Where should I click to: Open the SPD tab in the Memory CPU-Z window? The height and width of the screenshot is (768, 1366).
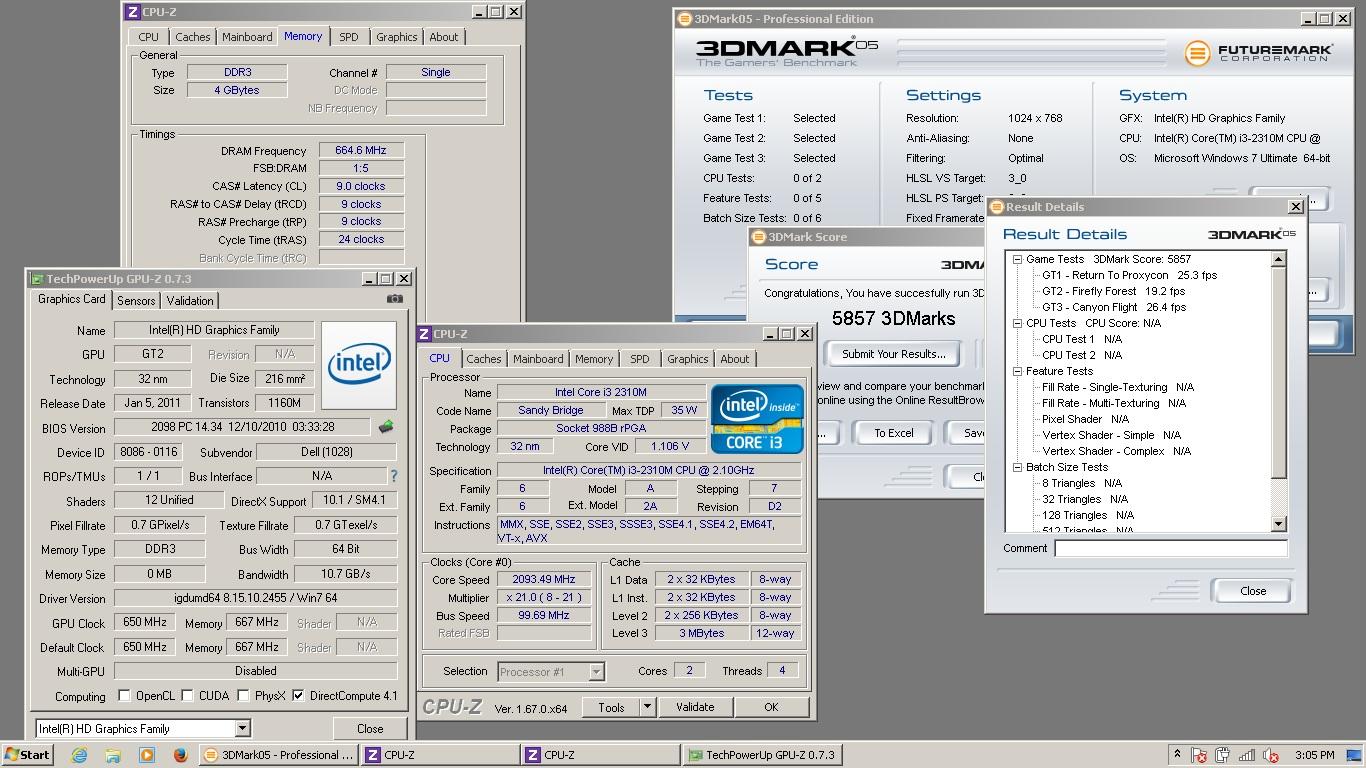pos(348,37)
